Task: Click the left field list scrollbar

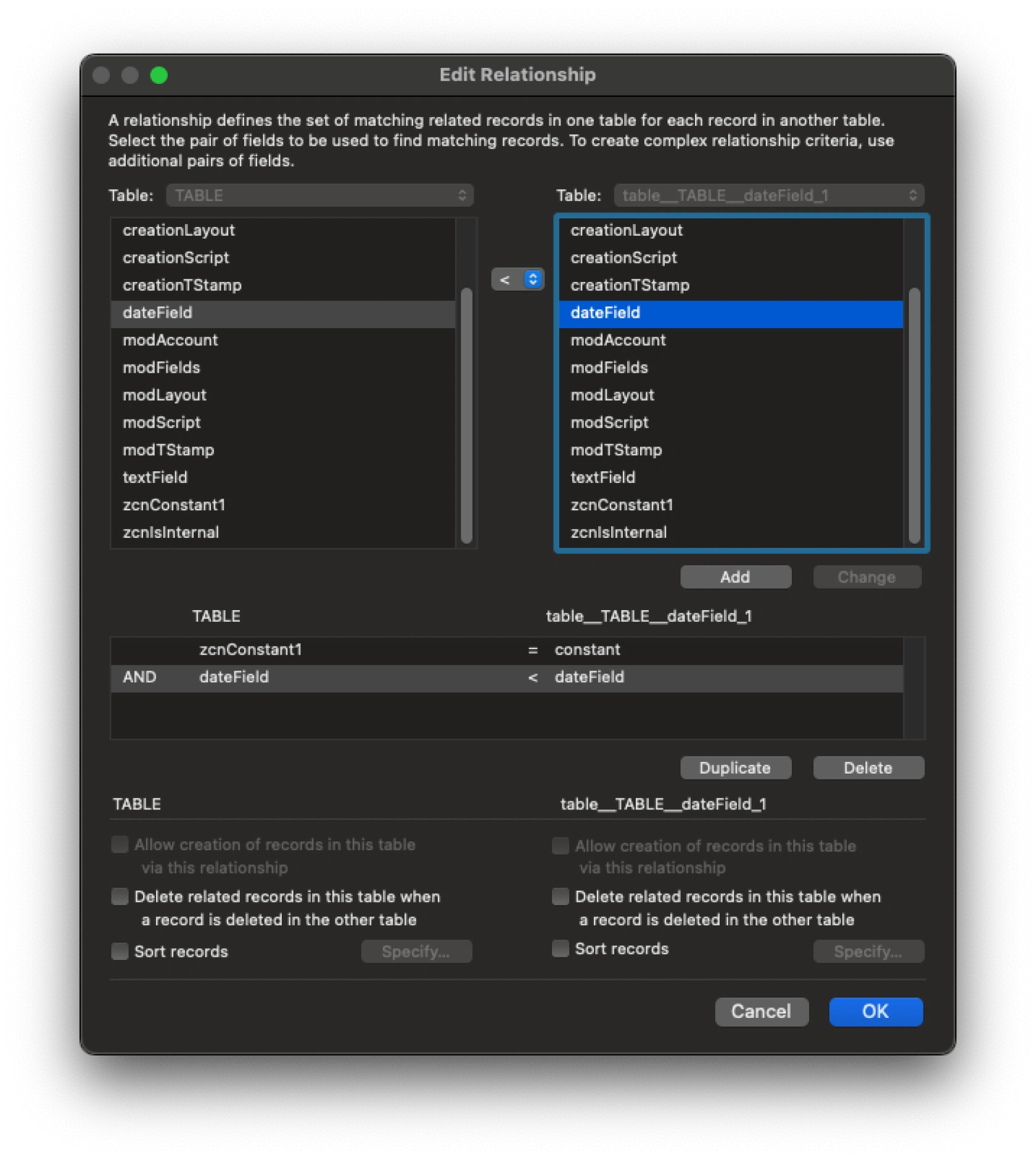Action: tap(466, 415)
